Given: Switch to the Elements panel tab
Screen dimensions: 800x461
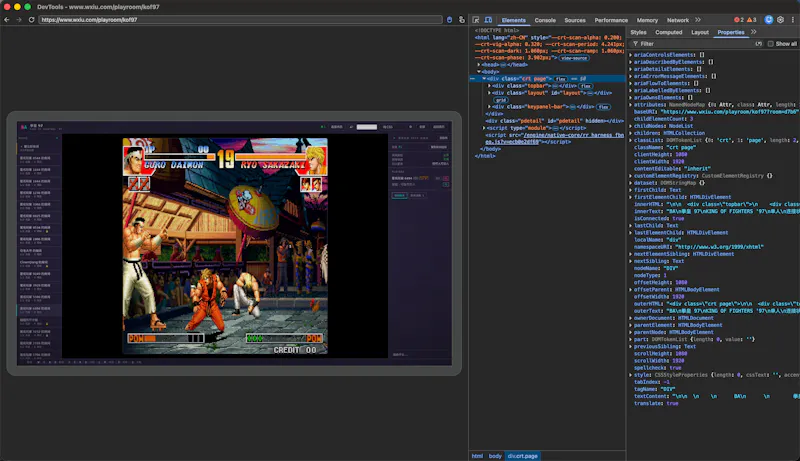Looking at the screenshot, I should pos(513,20).
